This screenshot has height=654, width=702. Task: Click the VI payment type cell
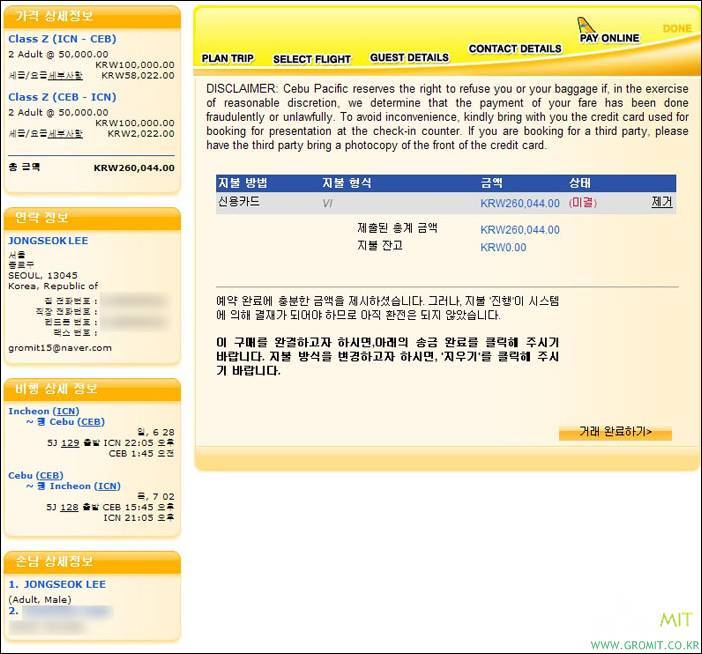pos(327,204)
